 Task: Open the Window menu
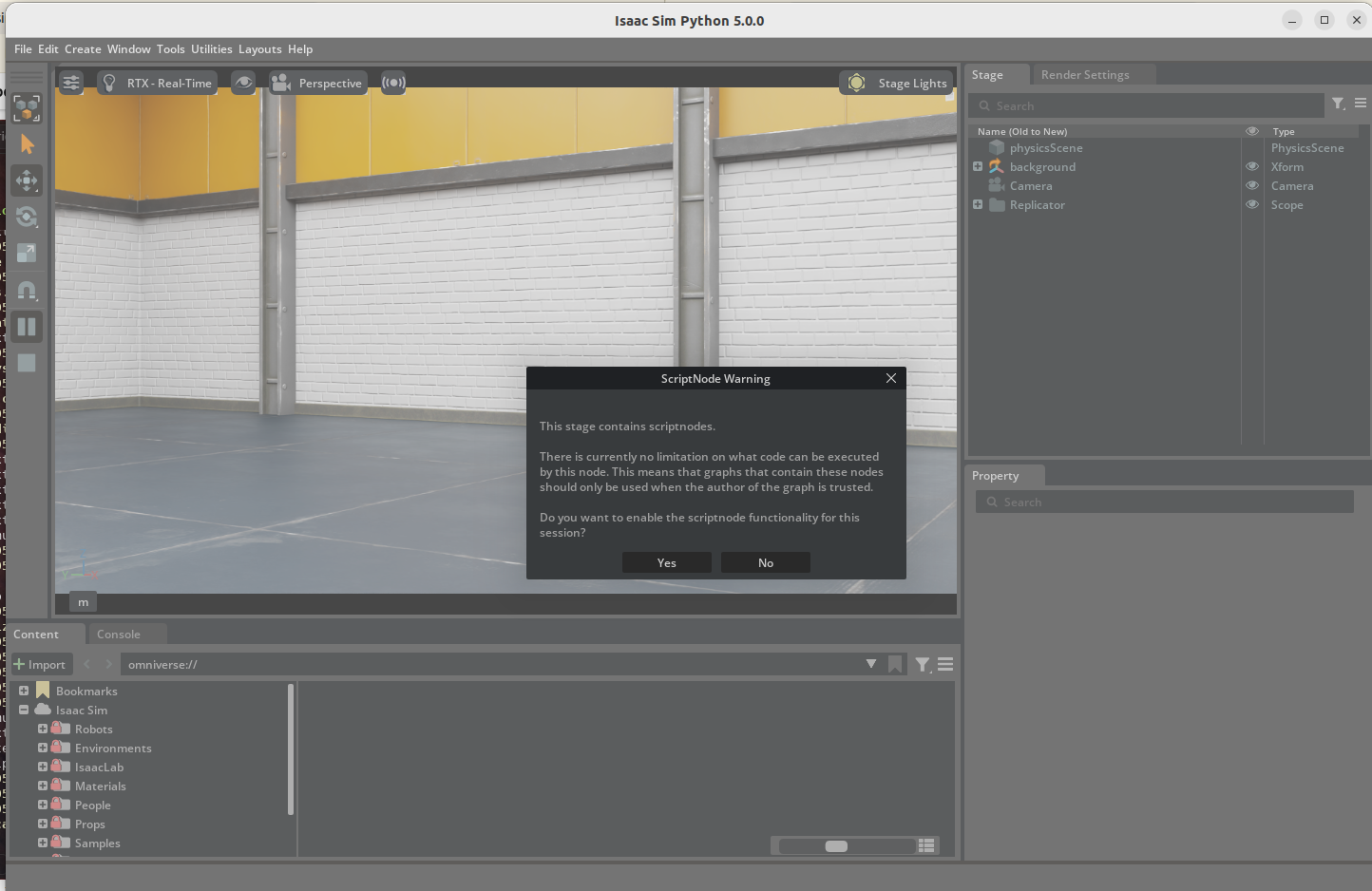(129, 49)
